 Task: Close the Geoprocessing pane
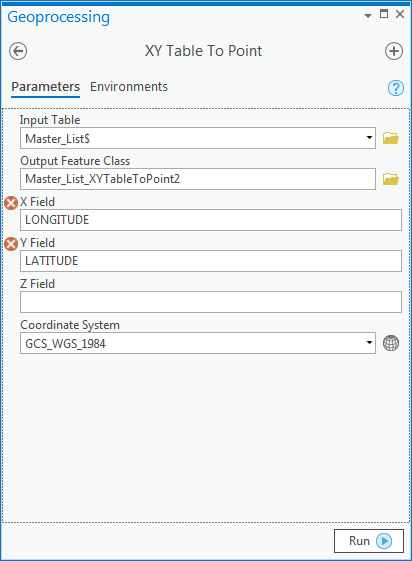400,14
